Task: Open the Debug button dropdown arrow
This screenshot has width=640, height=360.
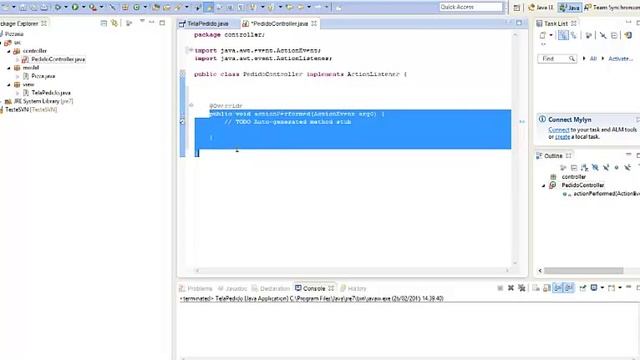Action: coord(66,7)
